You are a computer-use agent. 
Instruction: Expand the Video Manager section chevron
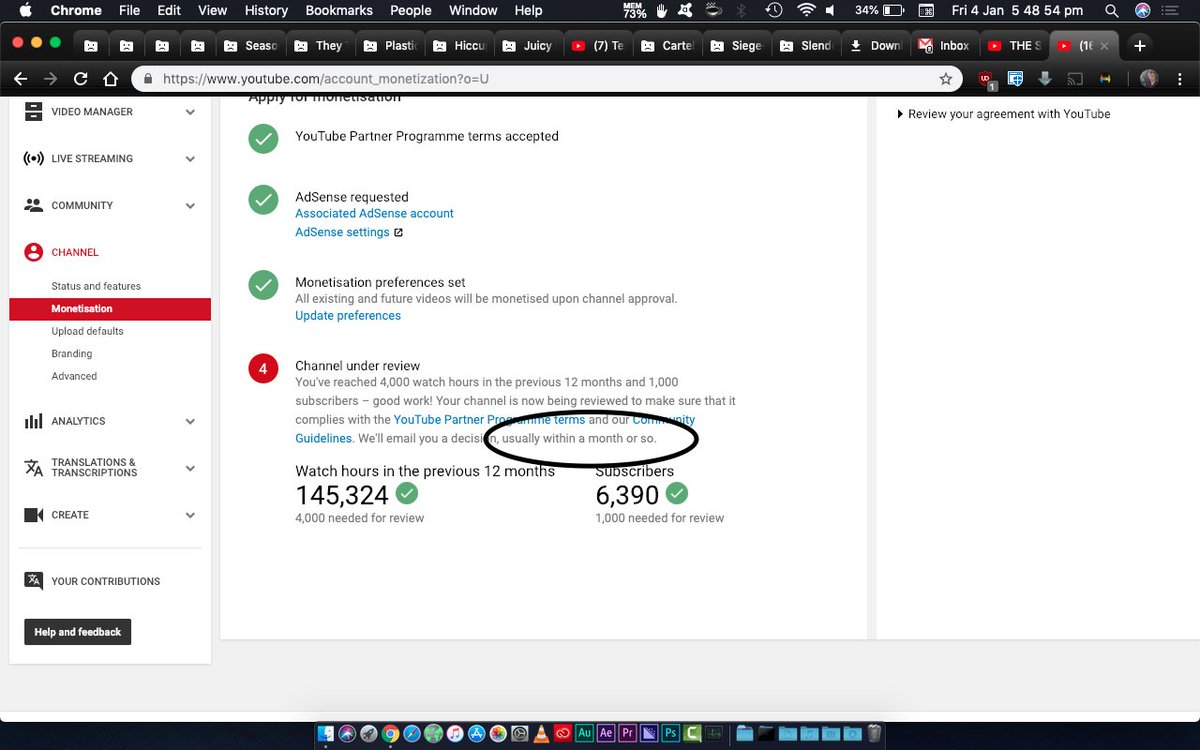click(190, 112)
